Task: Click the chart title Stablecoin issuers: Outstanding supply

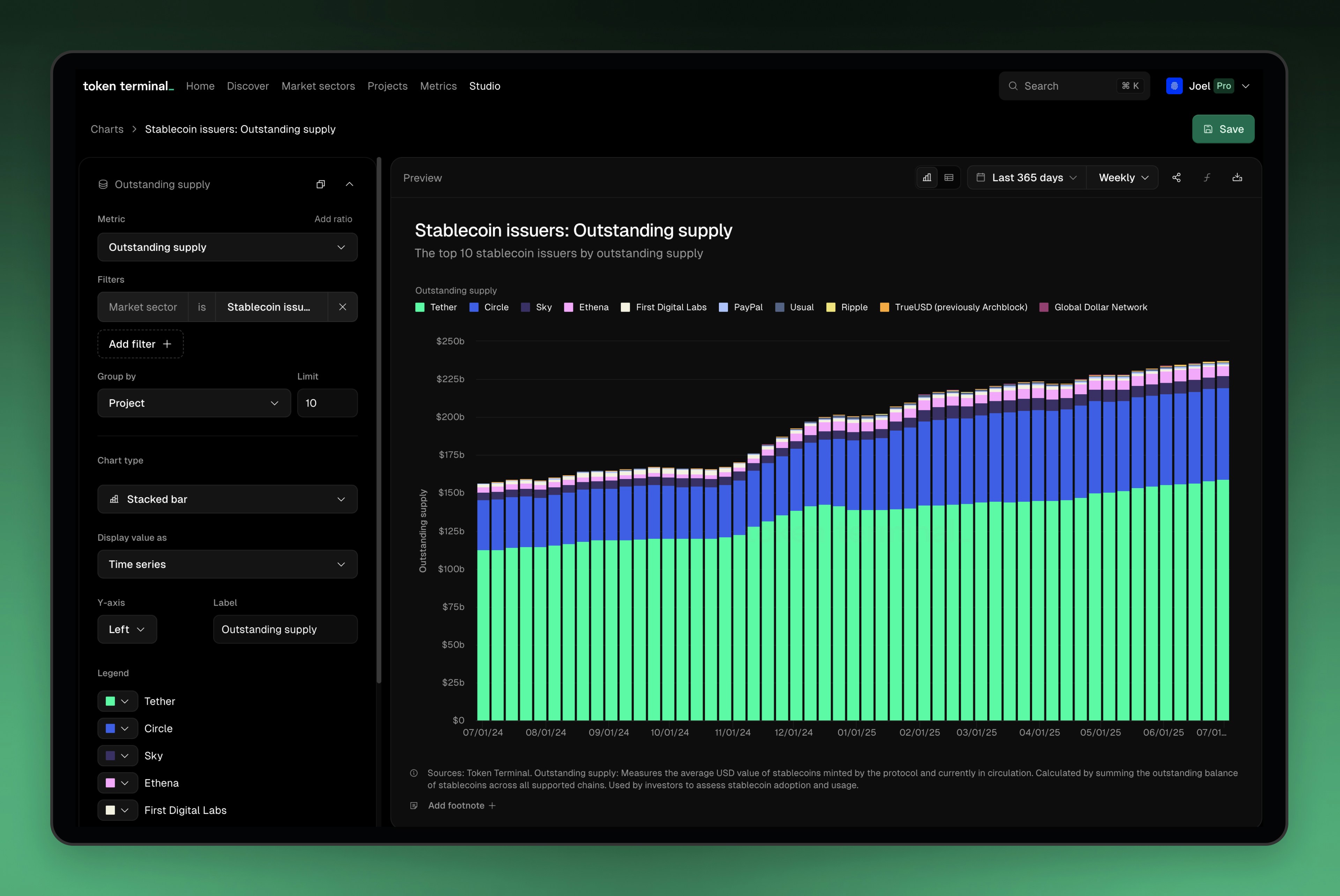Action: tap(573, 230)
